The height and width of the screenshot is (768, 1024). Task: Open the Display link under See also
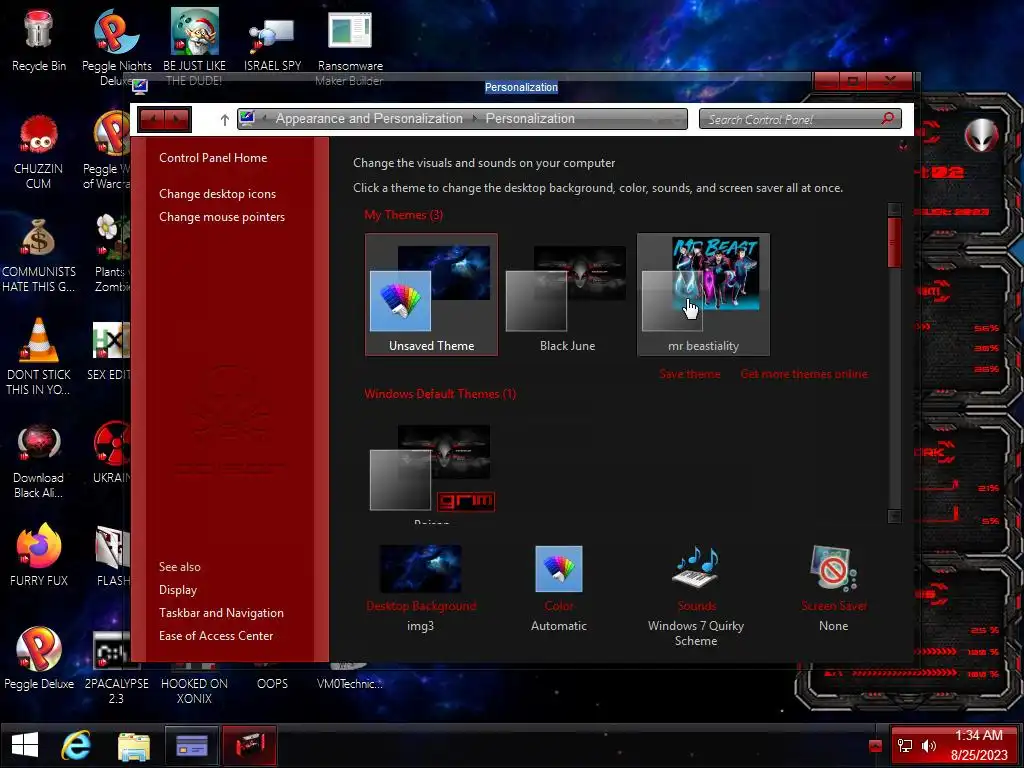coord(178,590)
